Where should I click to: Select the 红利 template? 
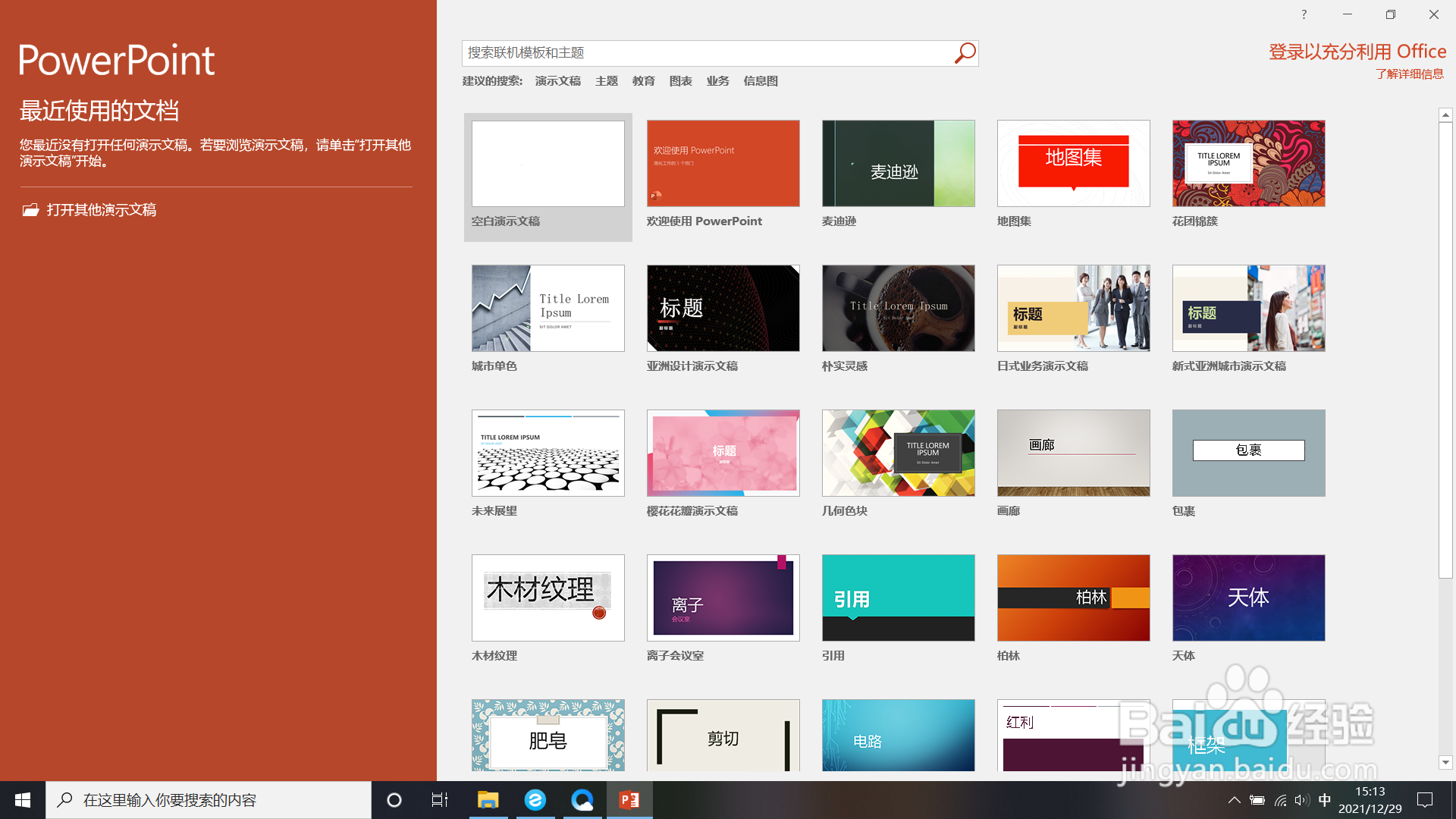(x=1073, y=735)
